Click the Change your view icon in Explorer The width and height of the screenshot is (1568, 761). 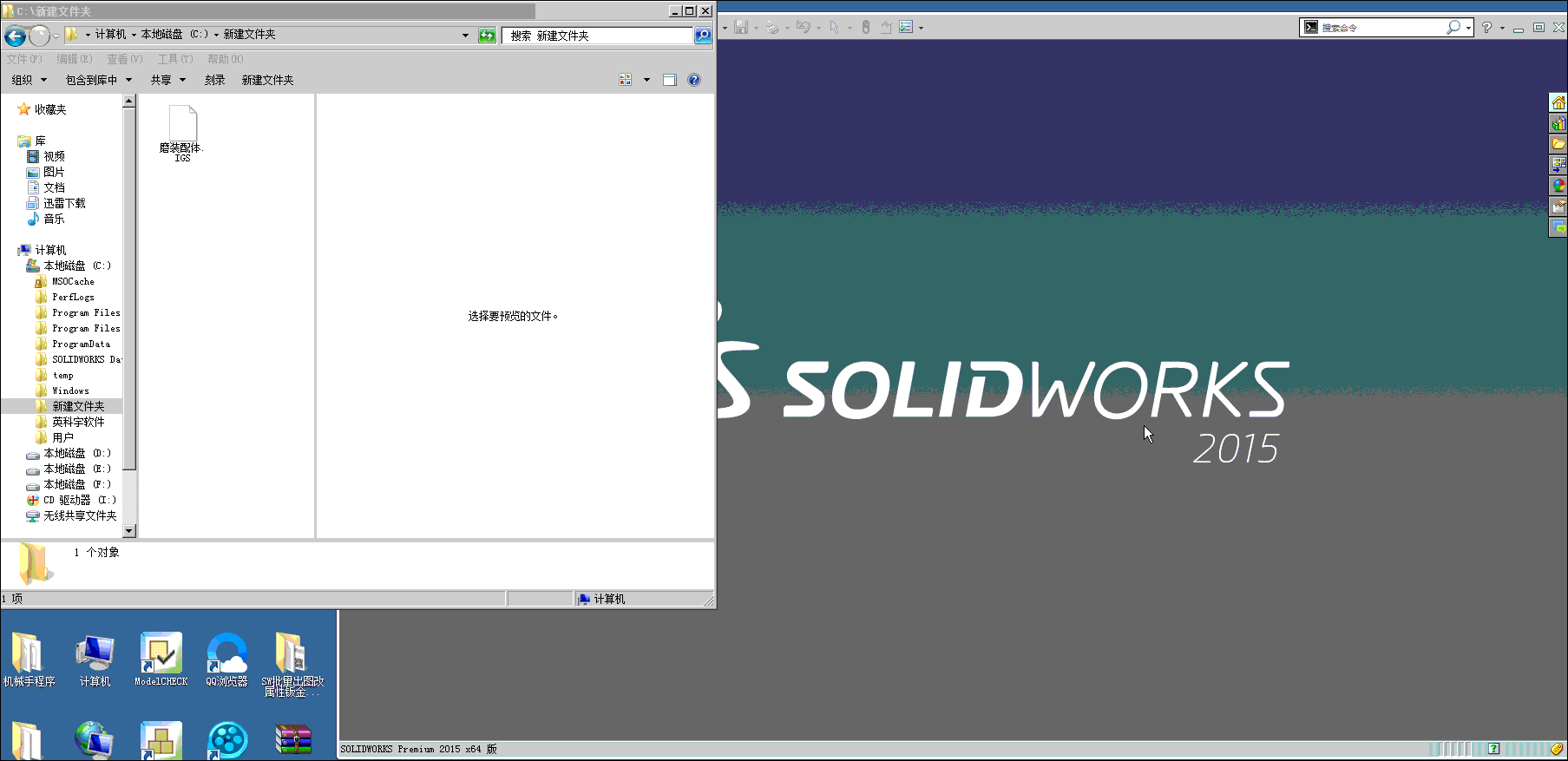pos(625,80)
